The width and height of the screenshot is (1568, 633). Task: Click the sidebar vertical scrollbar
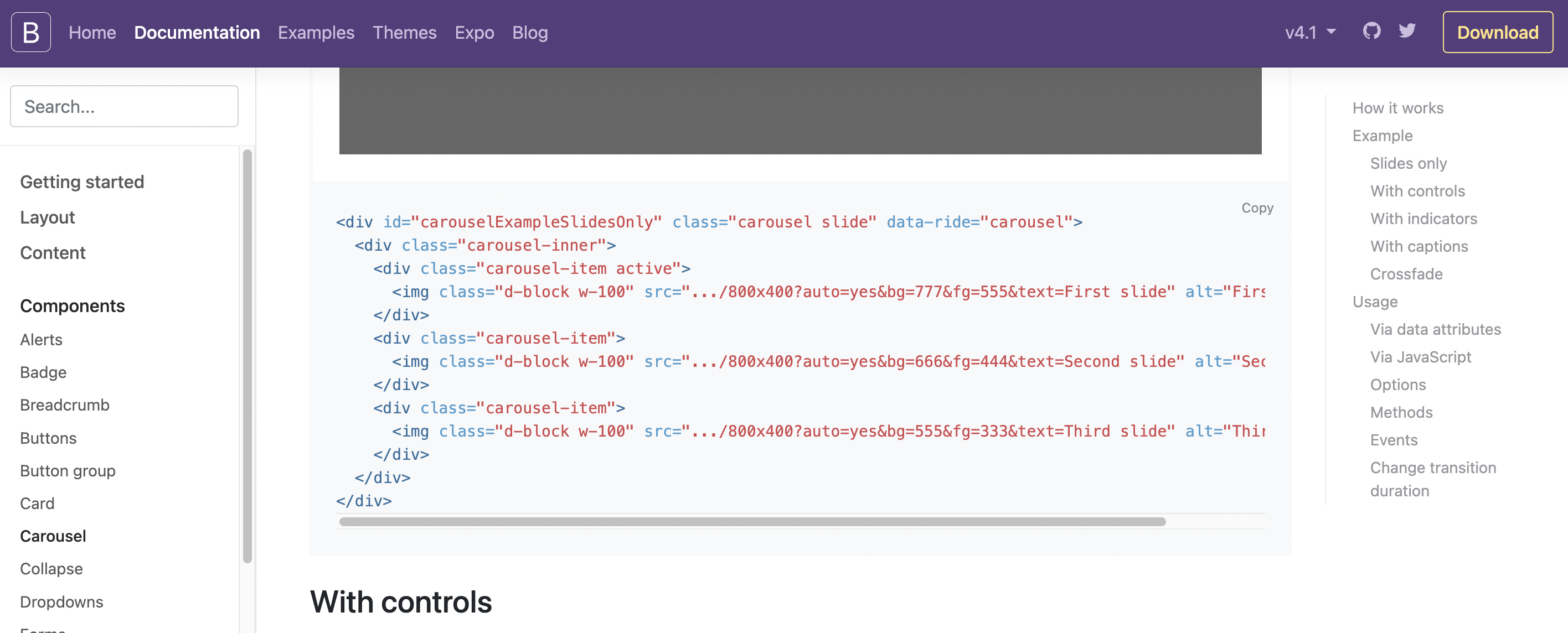pyautogui.click(x=247, y=356)
